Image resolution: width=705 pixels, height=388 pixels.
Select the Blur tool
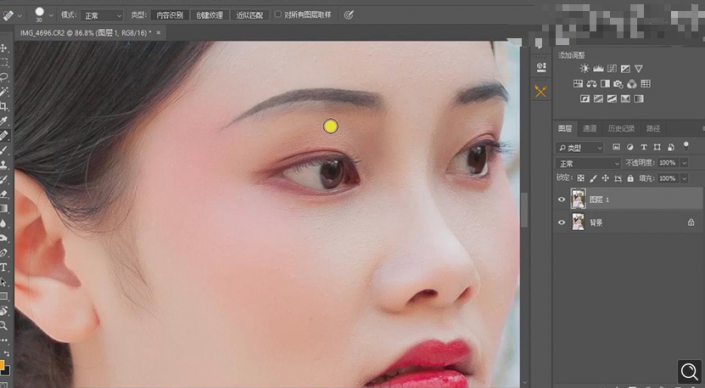pos(4,223)
